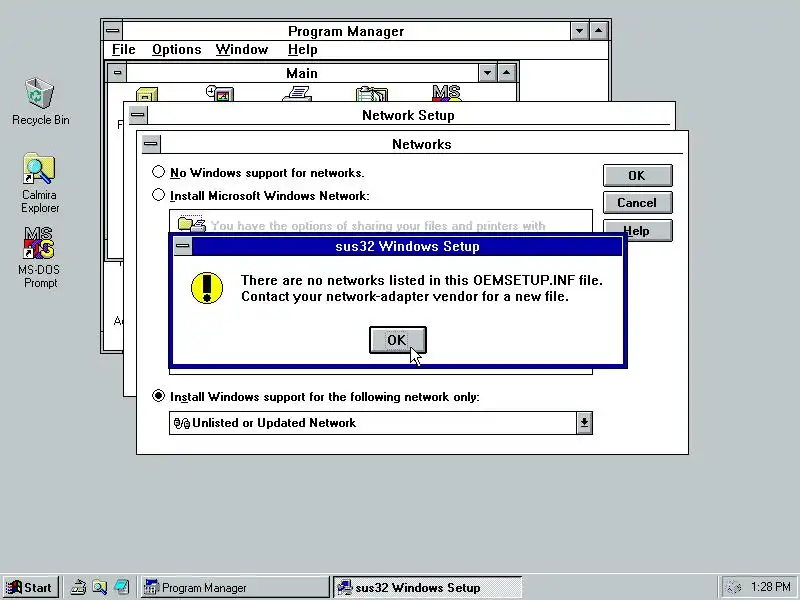800x600 pixels.
Task: Expand the Unlisted or Updated Network dropdown arrow
Action: click(584, 423)
